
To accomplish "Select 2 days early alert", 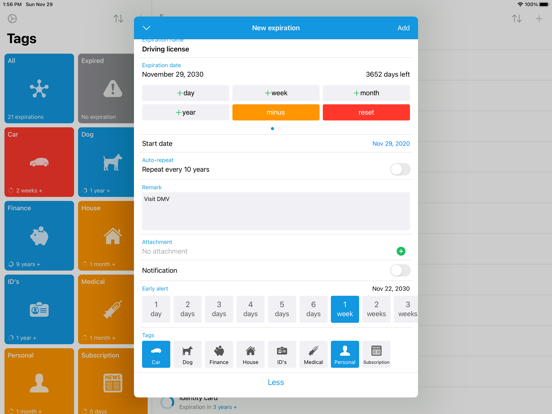I will click(187, 309).
